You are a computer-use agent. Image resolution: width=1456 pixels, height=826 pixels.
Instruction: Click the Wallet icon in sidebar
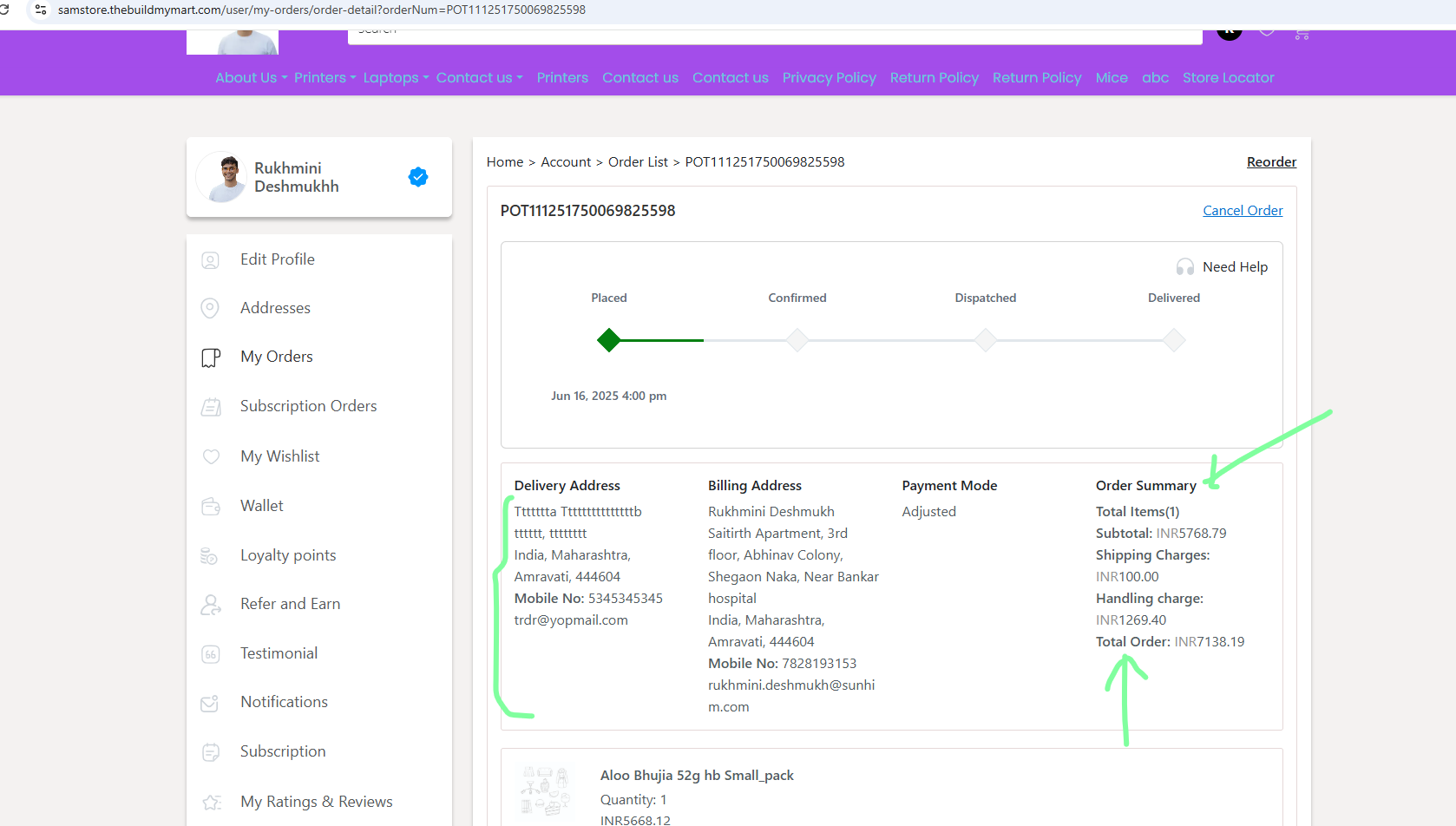211,506
